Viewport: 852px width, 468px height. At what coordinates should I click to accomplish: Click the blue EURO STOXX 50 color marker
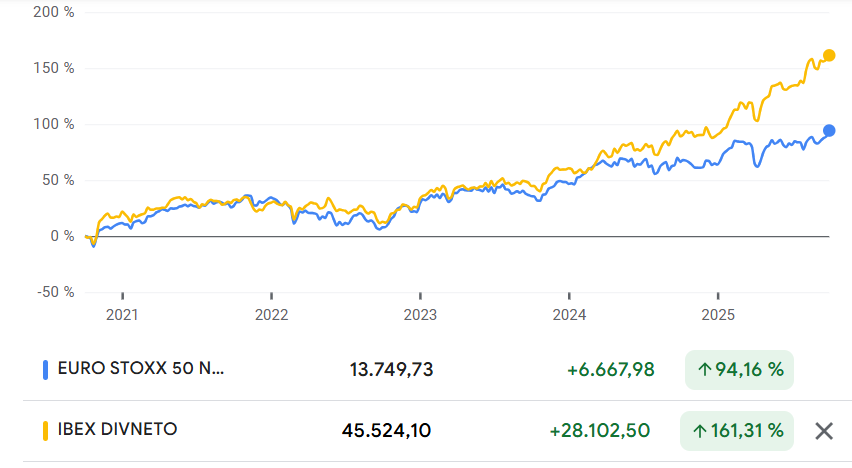[45, 369]
